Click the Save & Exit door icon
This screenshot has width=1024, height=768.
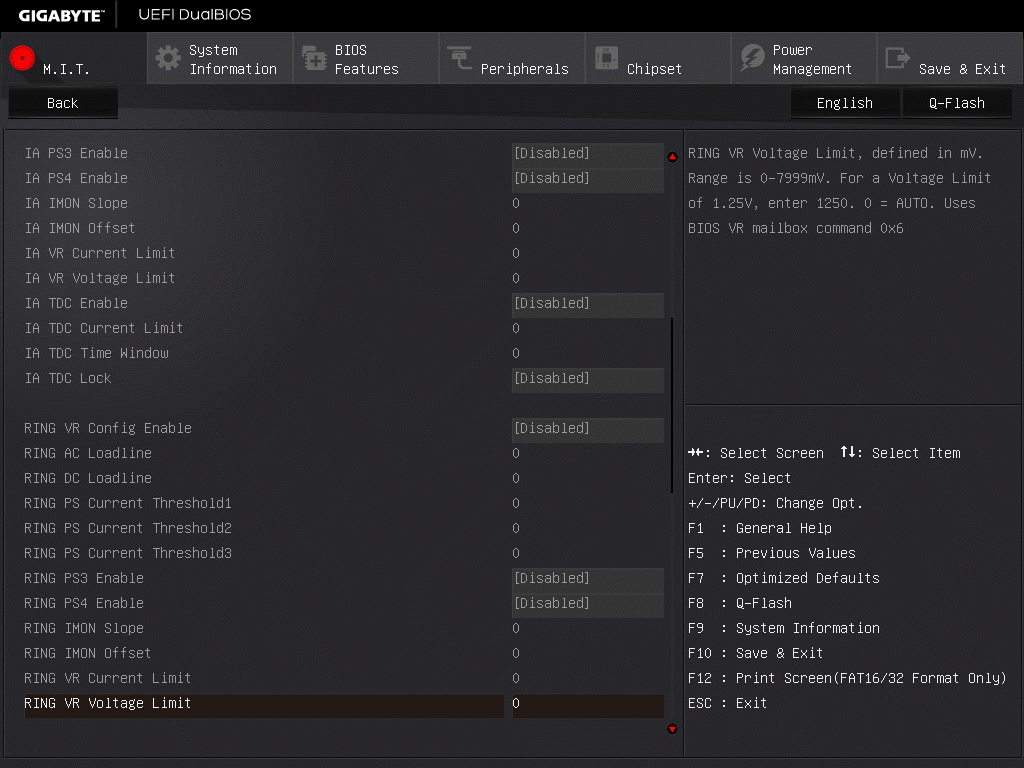[x=897, y=58]
